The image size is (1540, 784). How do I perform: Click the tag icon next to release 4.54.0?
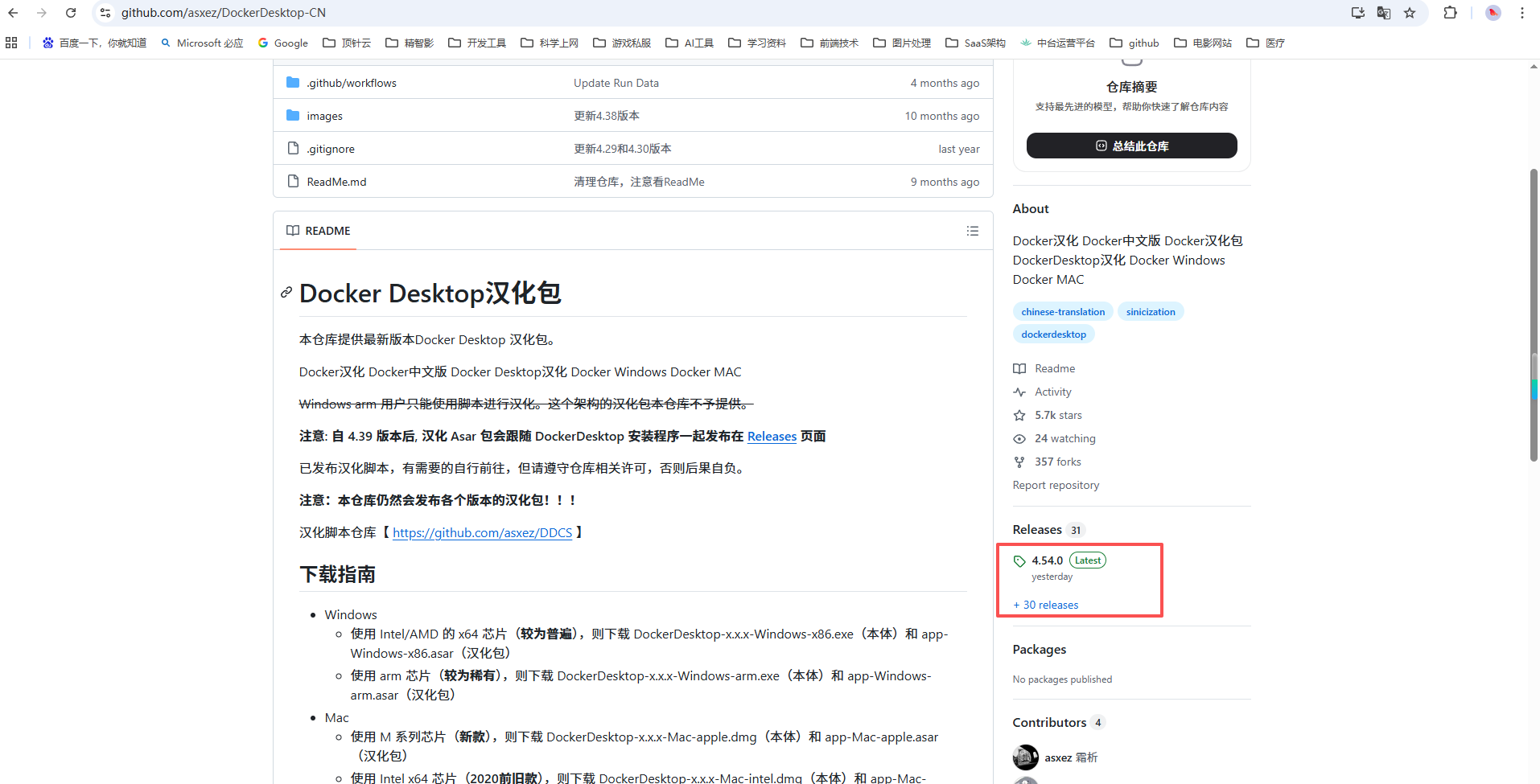click(1019, 561)
